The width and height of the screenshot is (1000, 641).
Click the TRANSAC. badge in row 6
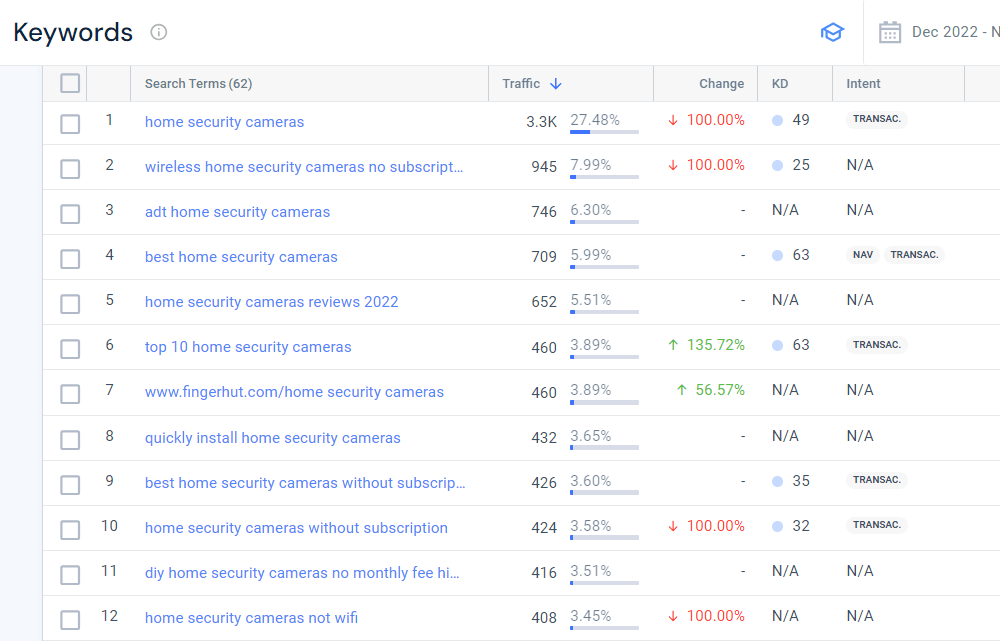click(x=877, y=345)
